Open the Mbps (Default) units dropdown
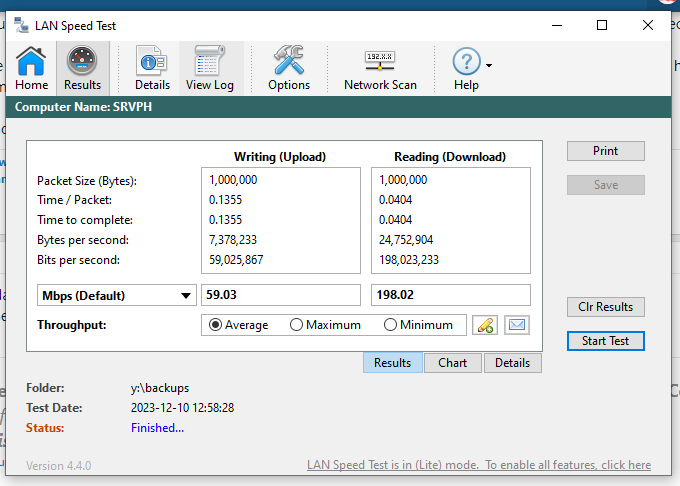This screenshot has height=486, width=680. [117, 295]
